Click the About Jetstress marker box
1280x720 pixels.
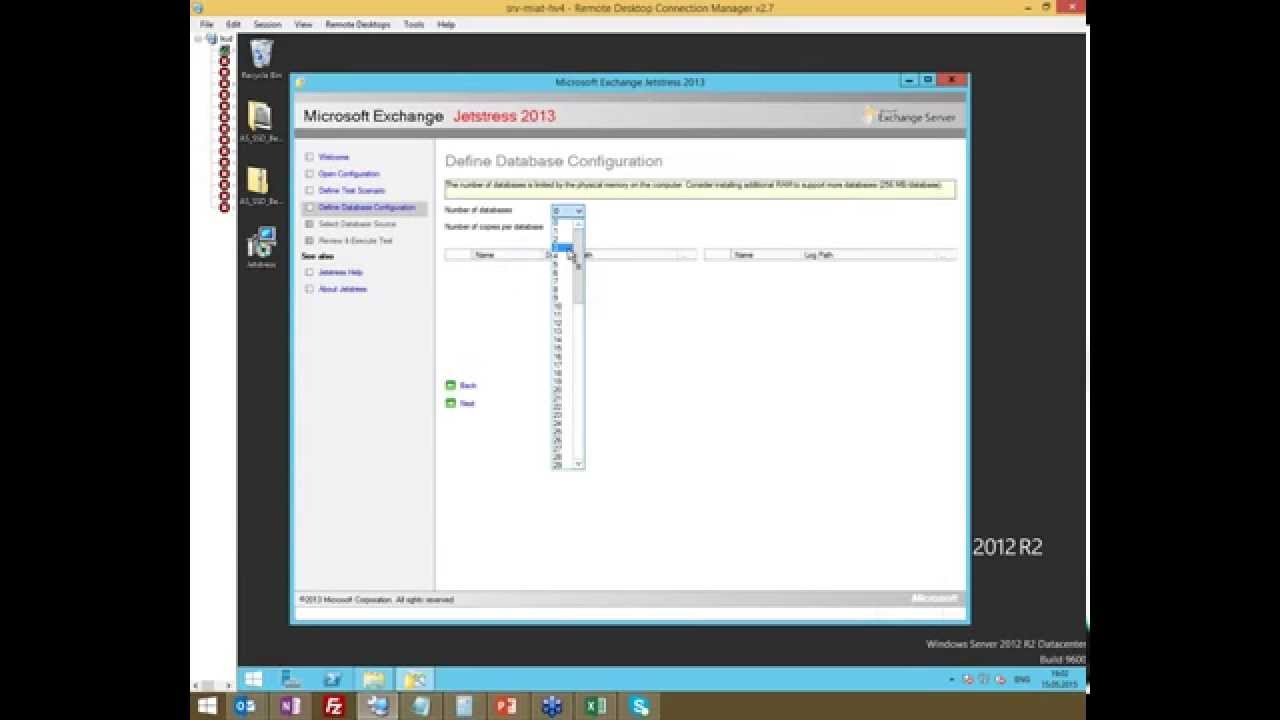pos(309,289)
